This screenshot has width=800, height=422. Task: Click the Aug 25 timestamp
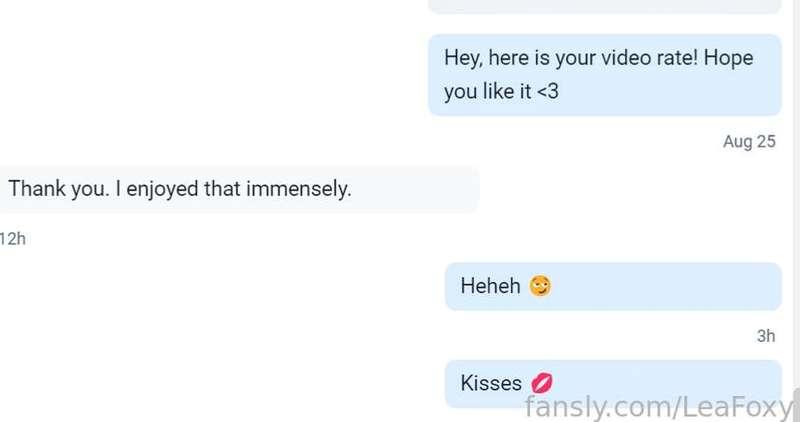(x=749, y=141)
